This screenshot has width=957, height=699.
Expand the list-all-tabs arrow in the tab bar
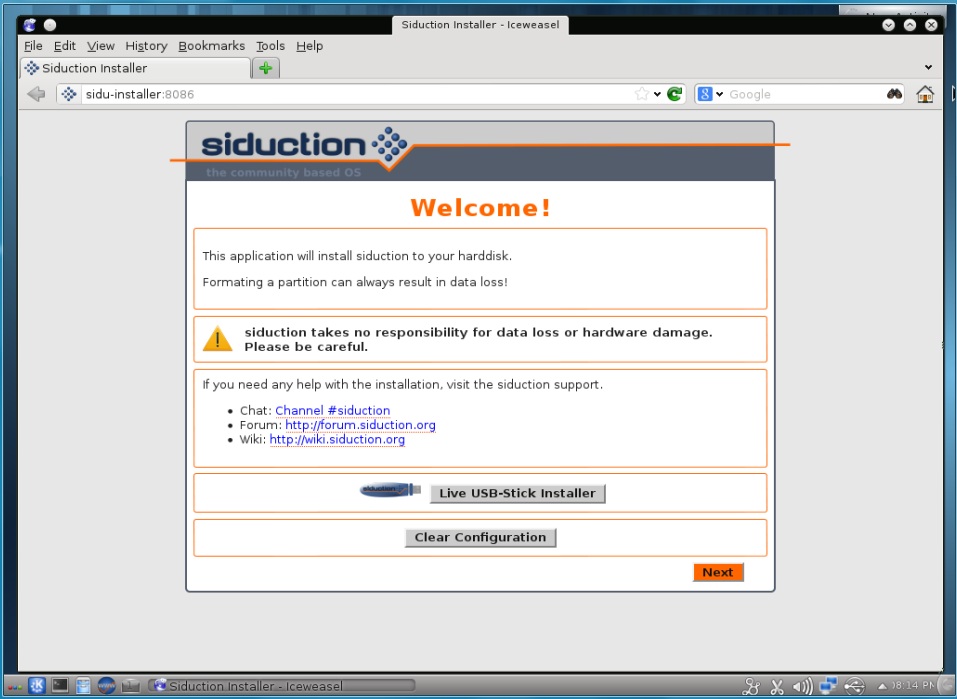click(x=928, y=67)
